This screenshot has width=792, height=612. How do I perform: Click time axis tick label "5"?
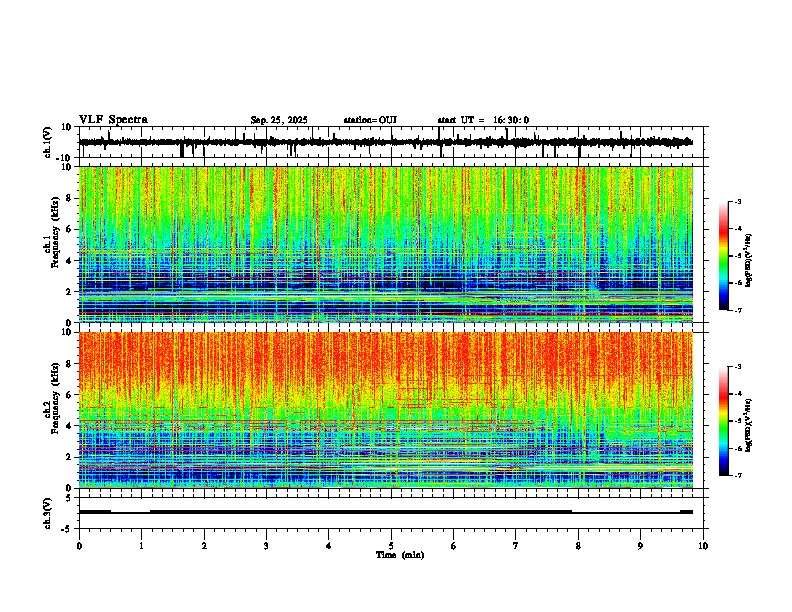click(391, 546)
